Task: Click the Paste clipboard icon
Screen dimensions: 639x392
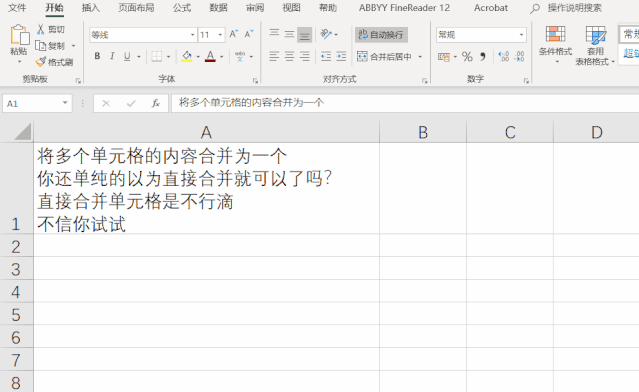Action: click(19, 35)
